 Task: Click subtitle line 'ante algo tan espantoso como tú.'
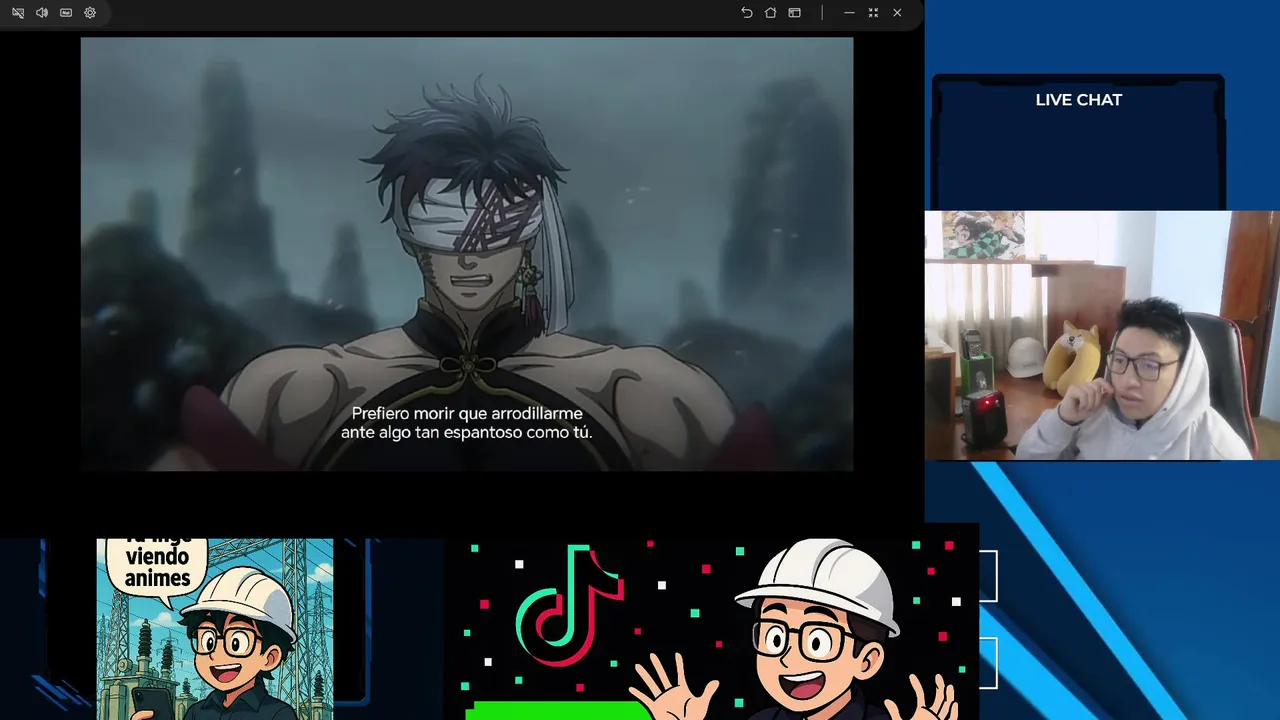(467, 433)
